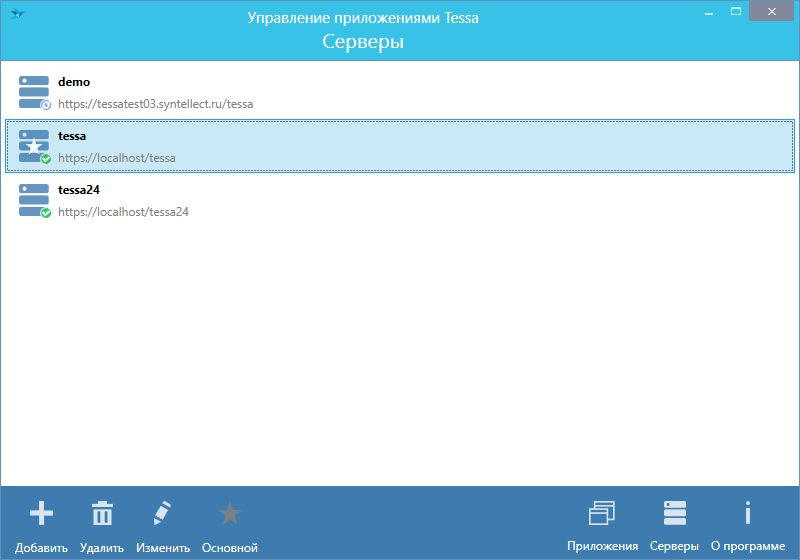The width and height of the screenshot is (800, 560).
Task: Open the Серверы stack icon
Action: coord(674,513)
